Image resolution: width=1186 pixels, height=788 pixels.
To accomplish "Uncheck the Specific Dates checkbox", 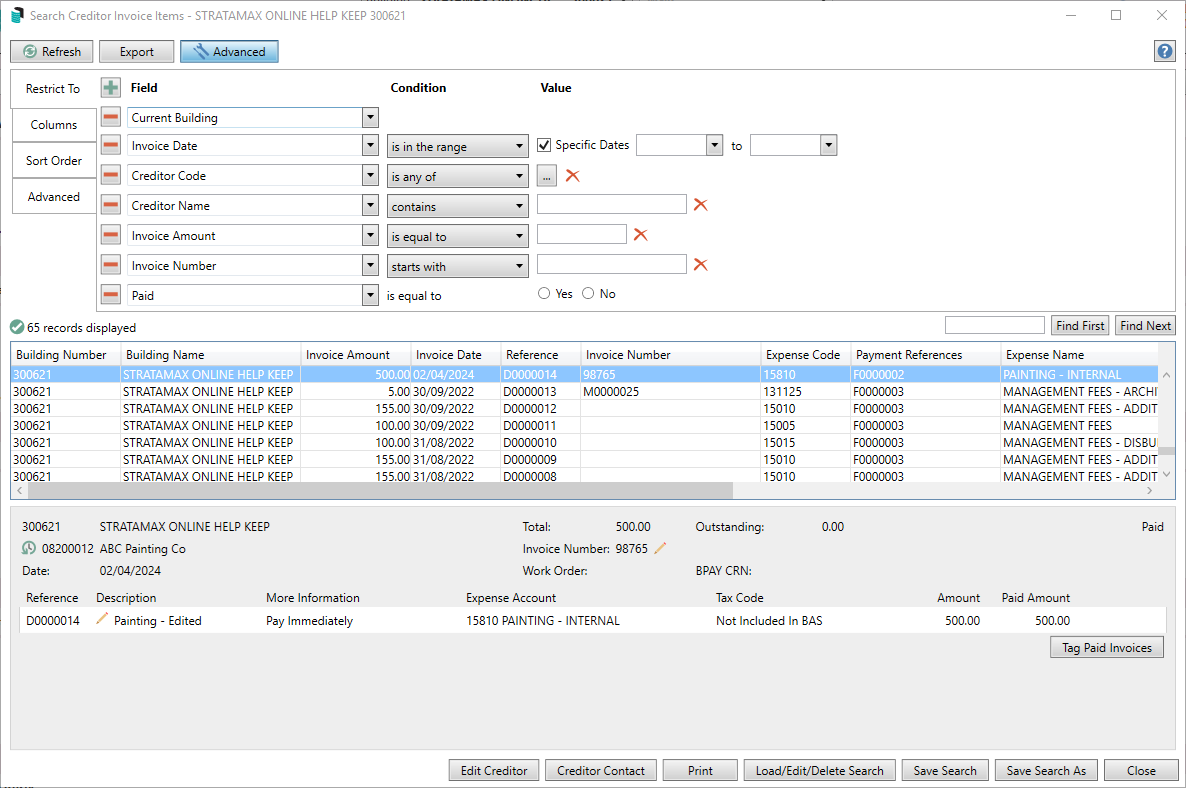I will click(x=545, y=145).
